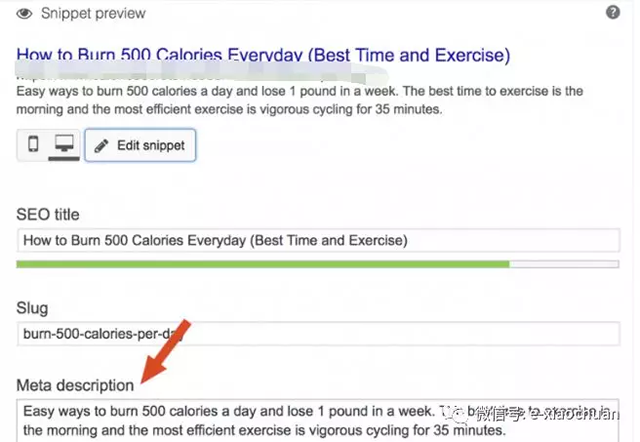Image resolution: width=640 pixels, height=442 pixels.
Task: Focus the SEO title input field
Action: [x=318, y=241]
